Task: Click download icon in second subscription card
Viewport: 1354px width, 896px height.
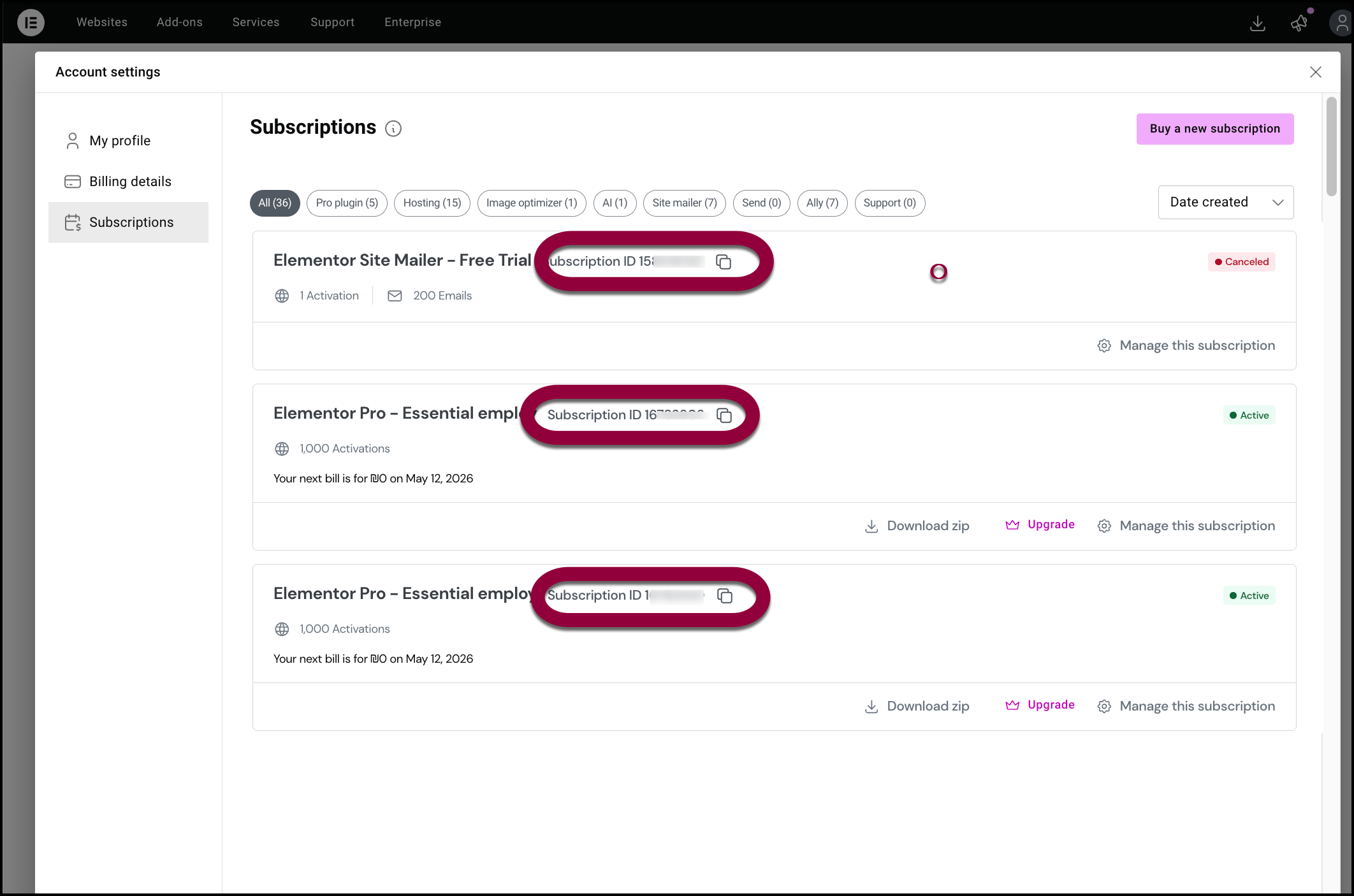Action: pyautogui.click(x=871, y=526)
